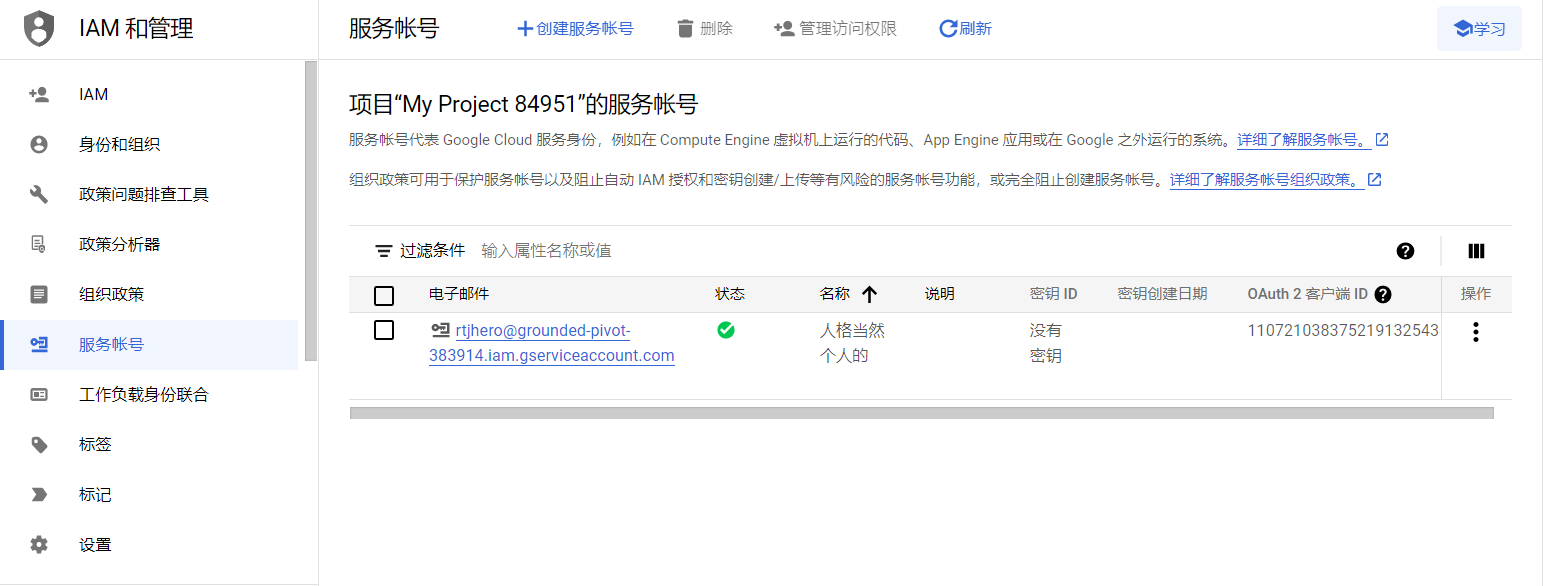Open the table help question-mark icon
The height and width of the screenshot is (586, 1543).
pos(1405,251)
